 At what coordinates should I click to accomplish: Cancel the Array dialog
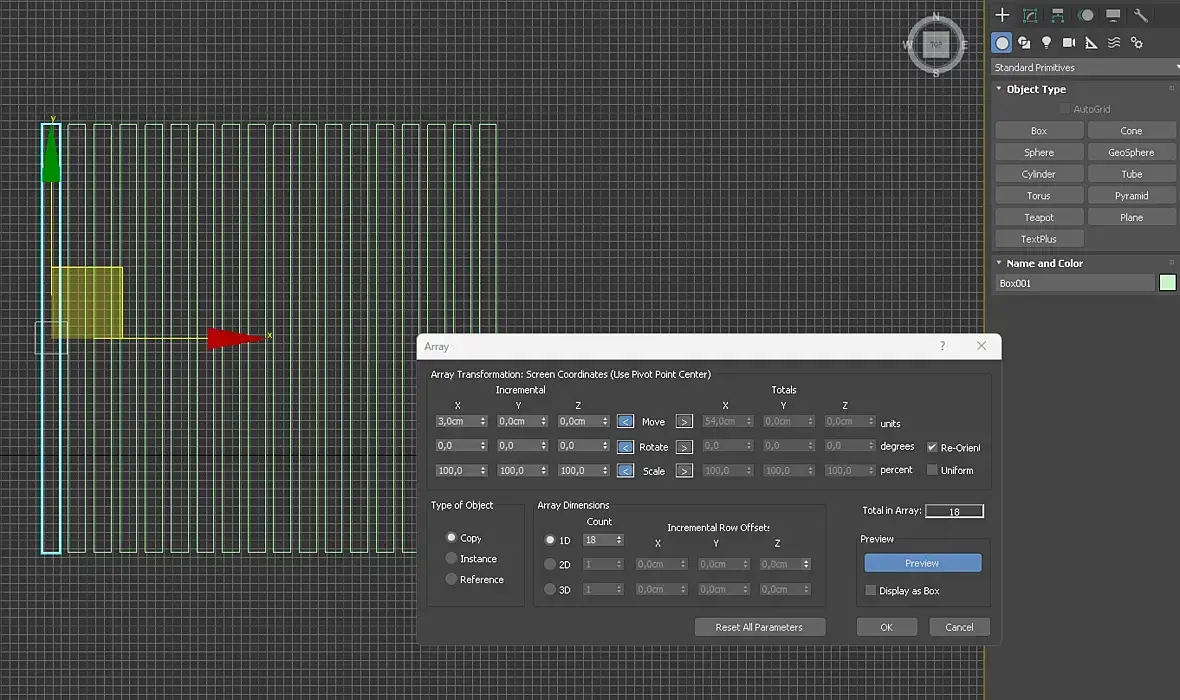959,627
